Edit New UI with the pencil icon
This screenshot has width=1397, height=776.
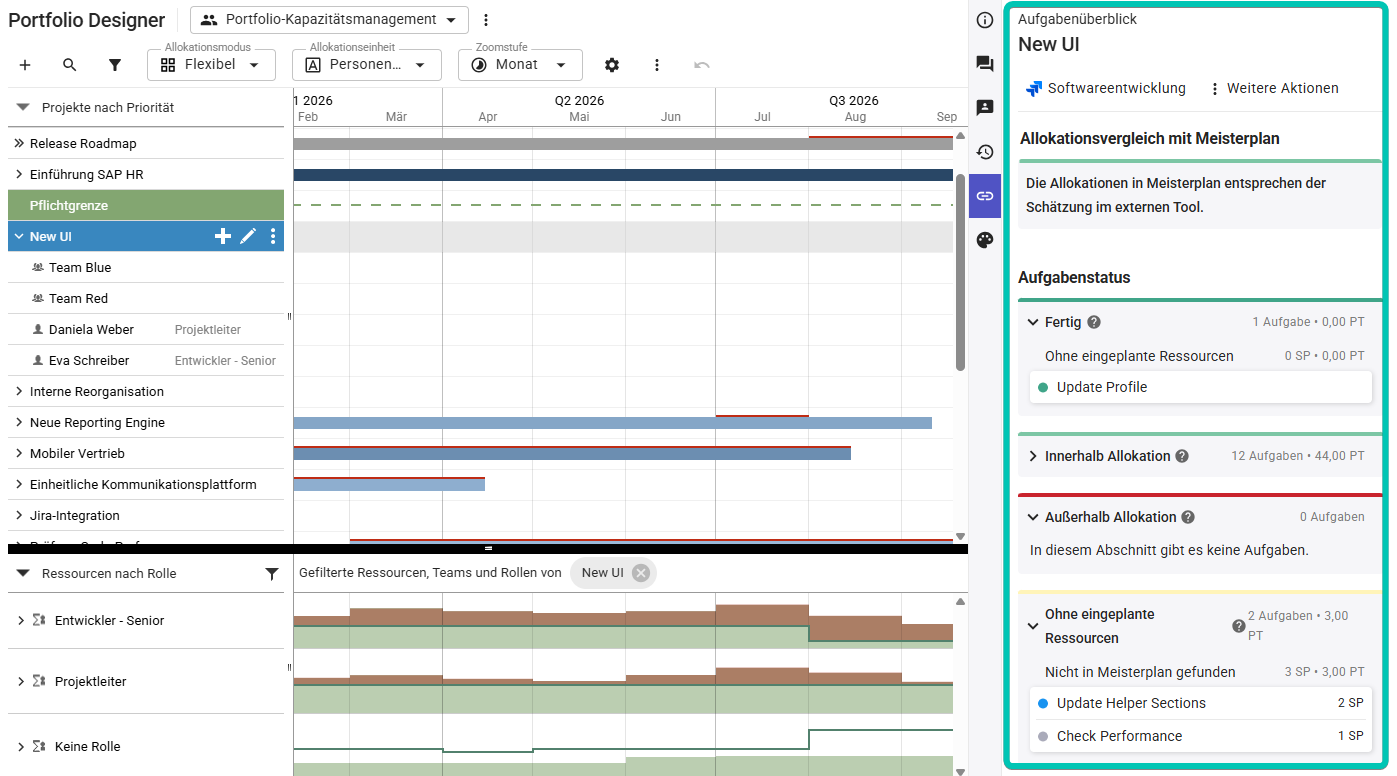pos(248,236)
